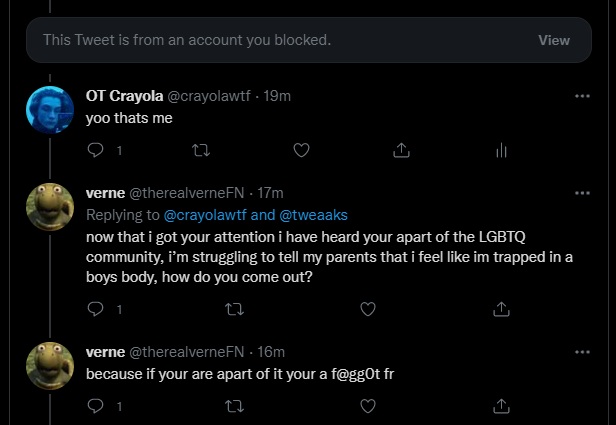Screen dimensions: 616x425
Task: Open more options on verne's 16m tweet
Action: tap(582, 352)
